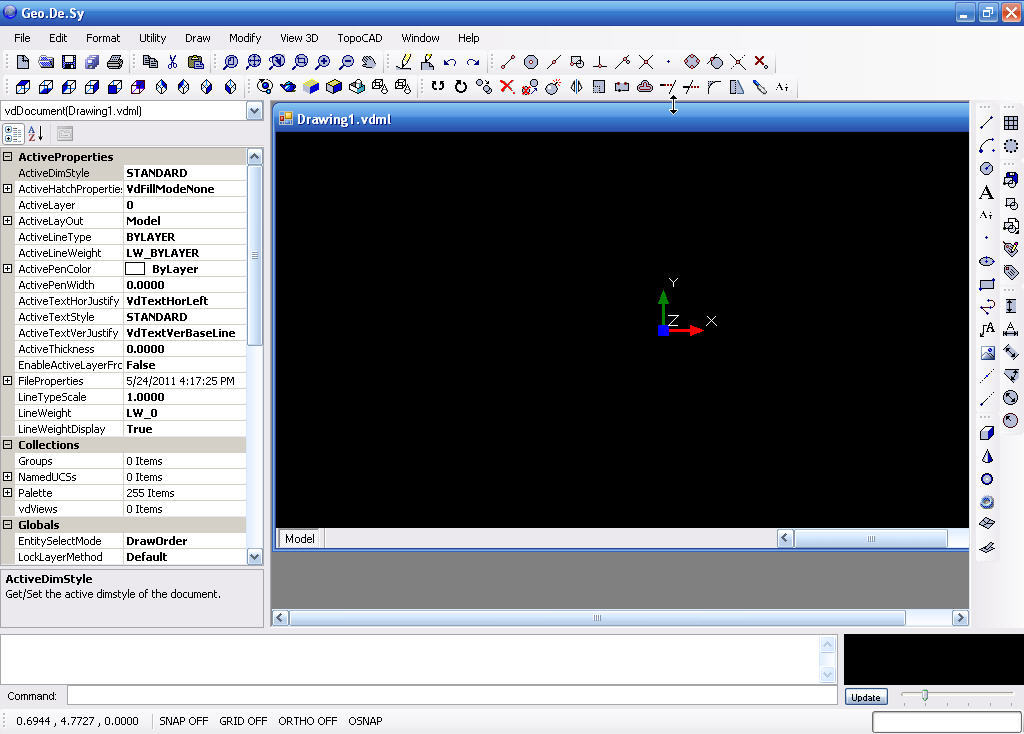
Task: Expand the Palette collection entry
Action: (7, 492)
